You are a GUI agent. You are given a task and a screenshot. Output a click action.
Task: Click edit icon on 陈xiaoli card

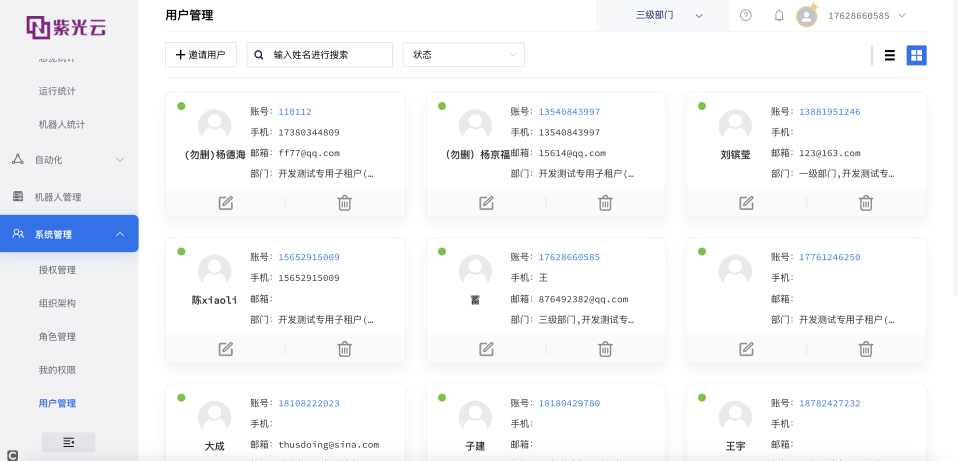pyautogui.click(x=226, y=349)
